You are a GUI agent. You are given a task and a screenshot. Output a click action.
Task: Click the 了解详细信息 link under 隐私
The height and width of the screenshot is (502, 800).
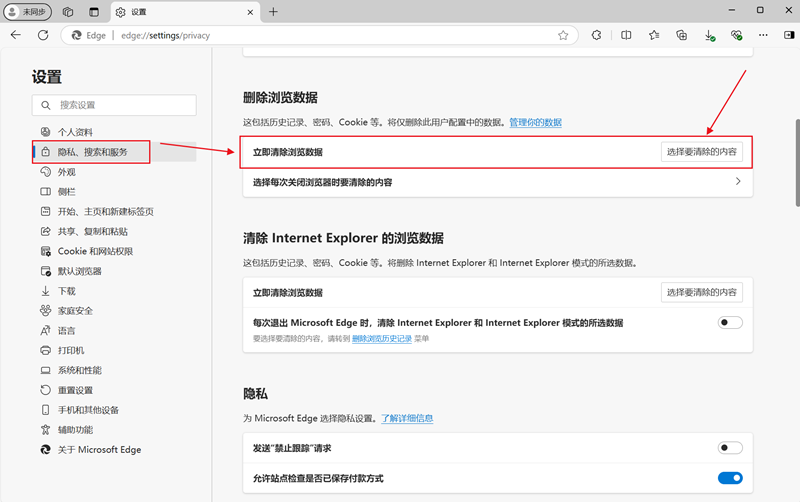point(407,418)
